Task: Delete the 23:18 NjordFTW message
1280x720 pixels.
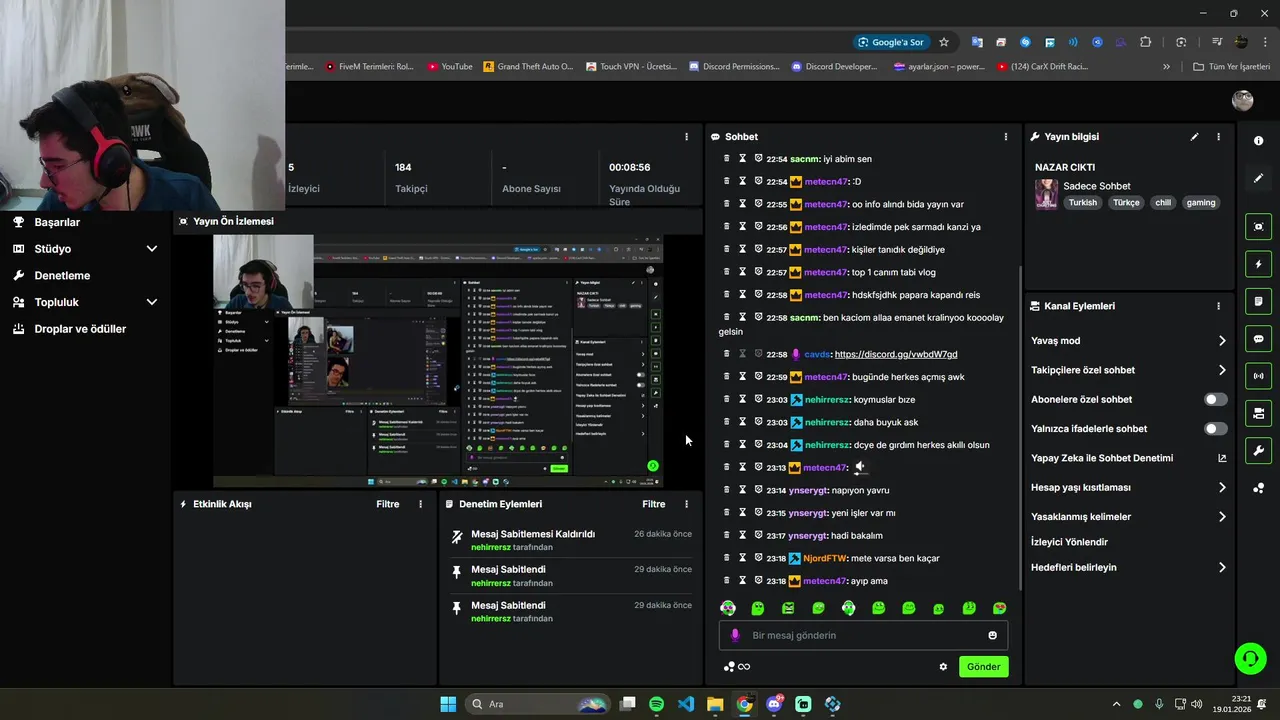Action: [727, 558]
